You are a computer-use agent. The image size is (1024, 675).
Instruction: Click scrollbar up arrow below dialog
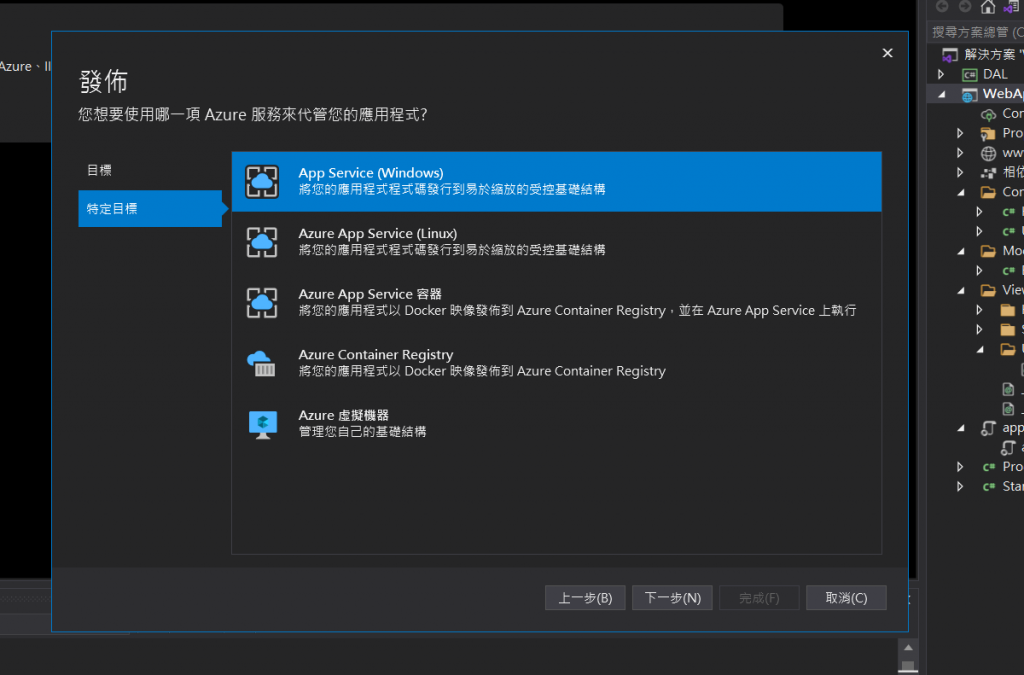pos(908,648)
